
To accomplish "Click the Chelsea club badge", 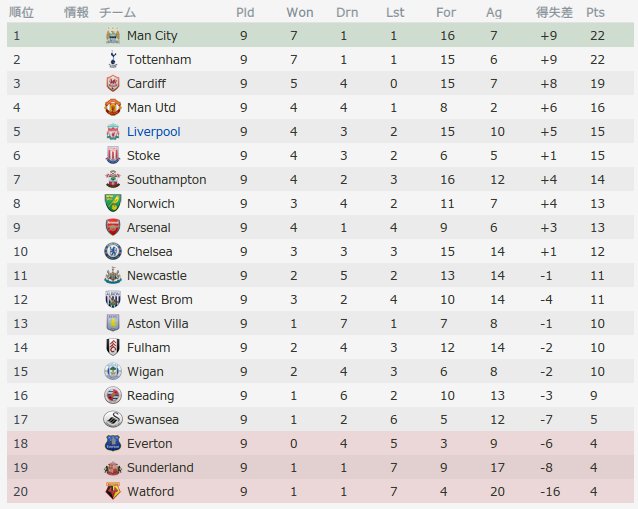I will (x=113, y=251).
